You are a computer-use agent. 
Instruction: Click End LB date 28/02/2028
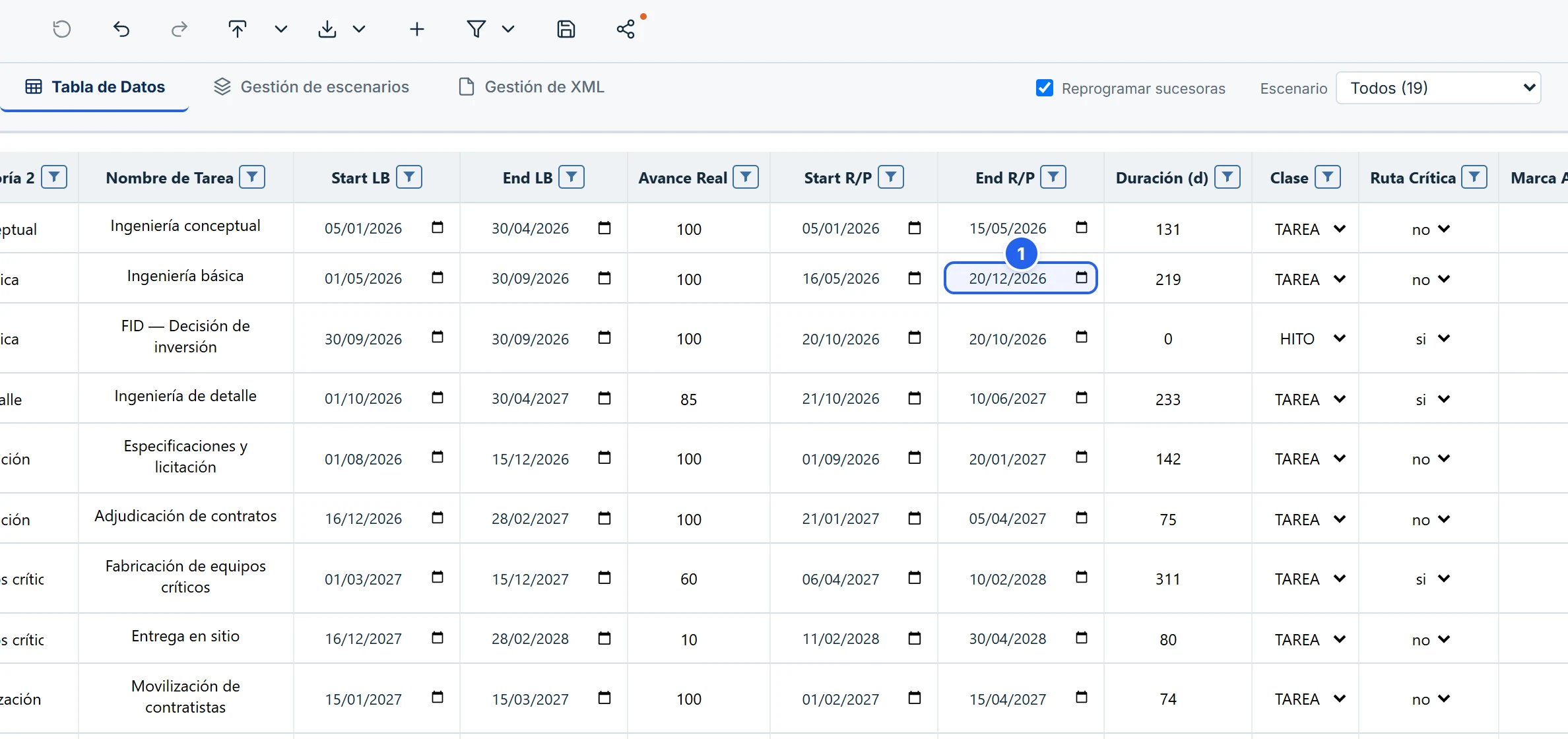(530, 639)
